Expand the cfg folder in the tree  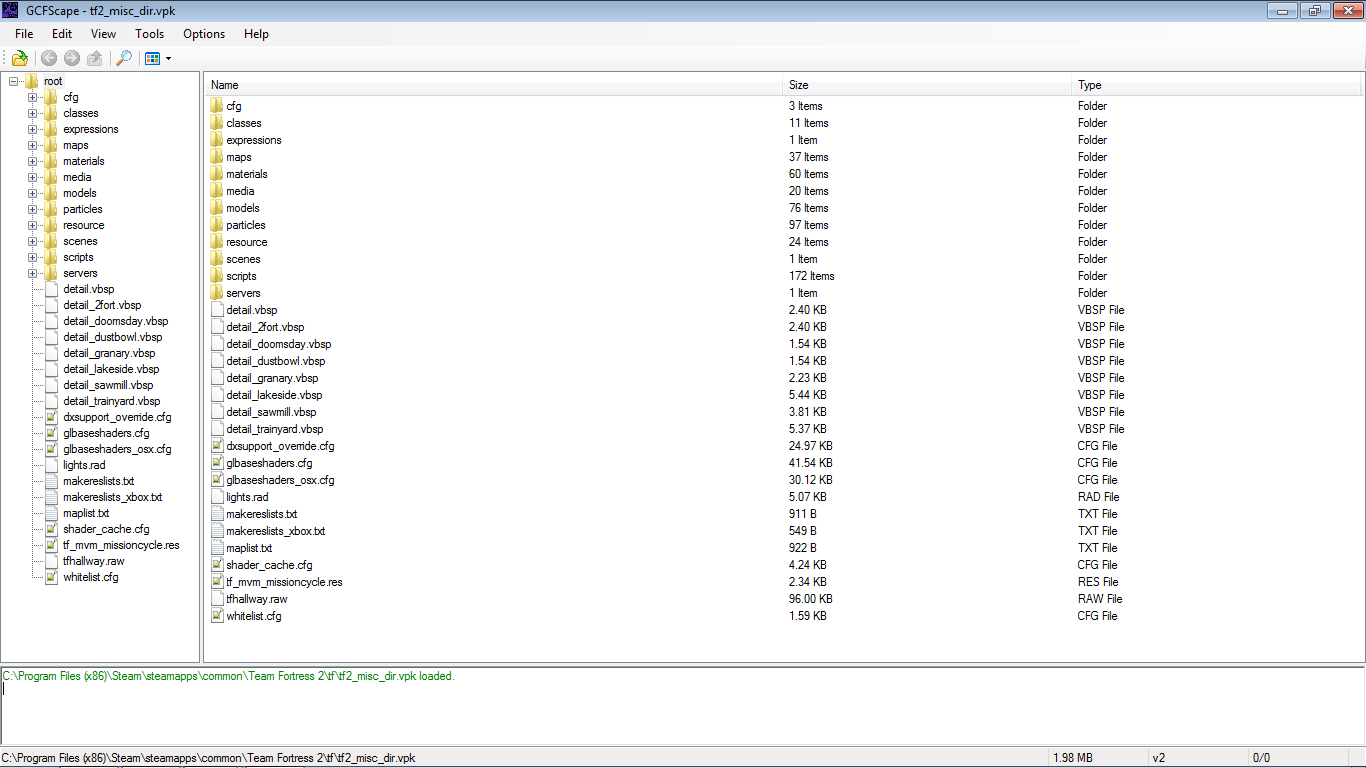click(33, 97)
